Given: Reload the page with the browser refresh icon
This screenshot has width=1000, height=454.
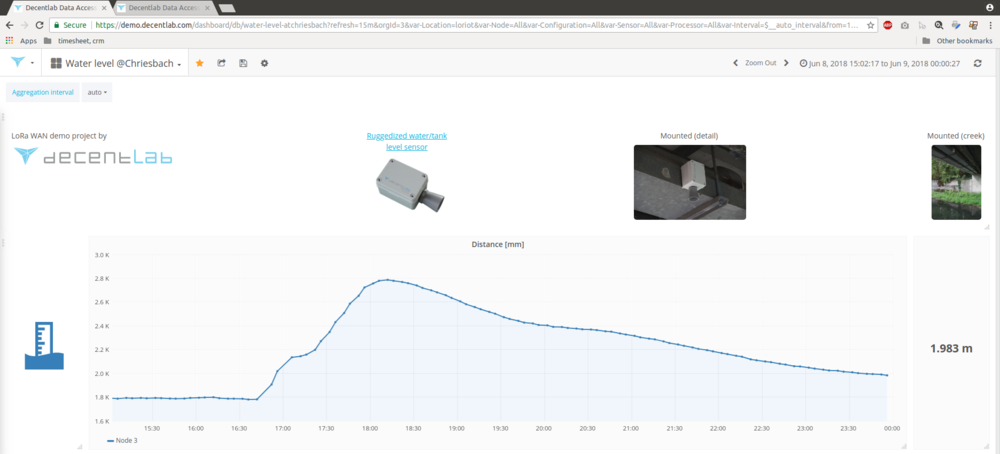Looking at the screenshot, I should [x=40, y=25].
